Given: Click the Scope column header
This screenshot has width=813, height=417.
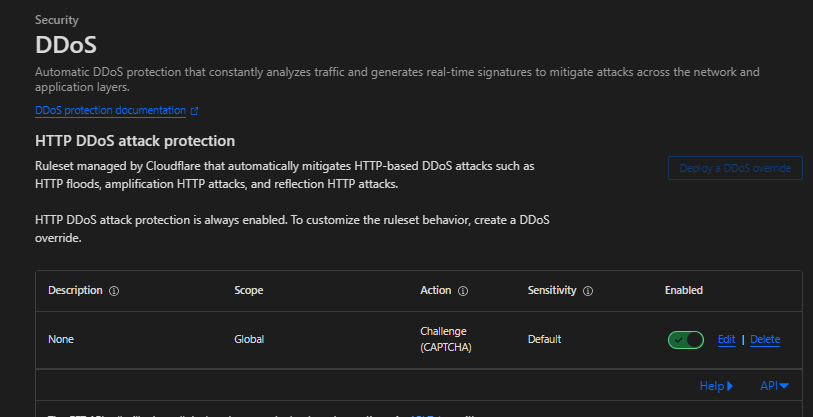Looking at the screenshot, I should coord(249,291).
